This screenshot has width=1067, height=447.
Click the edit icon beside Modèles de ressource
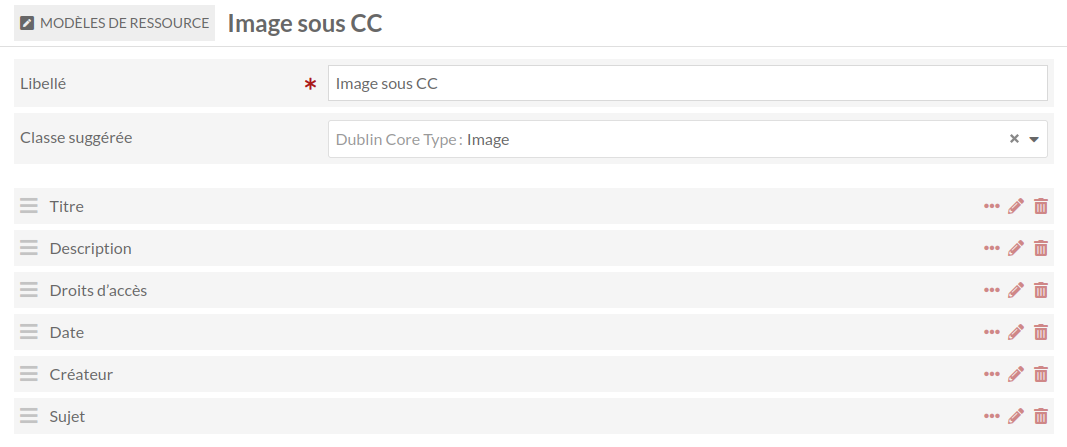point(27,23)
